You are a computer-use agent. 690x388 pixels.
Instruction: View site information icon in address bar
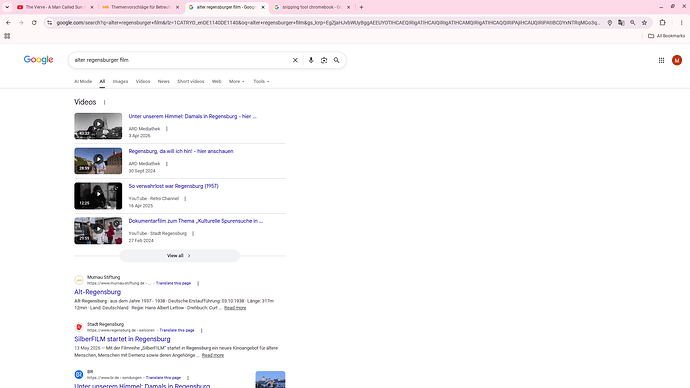click(x=50, y=22)
